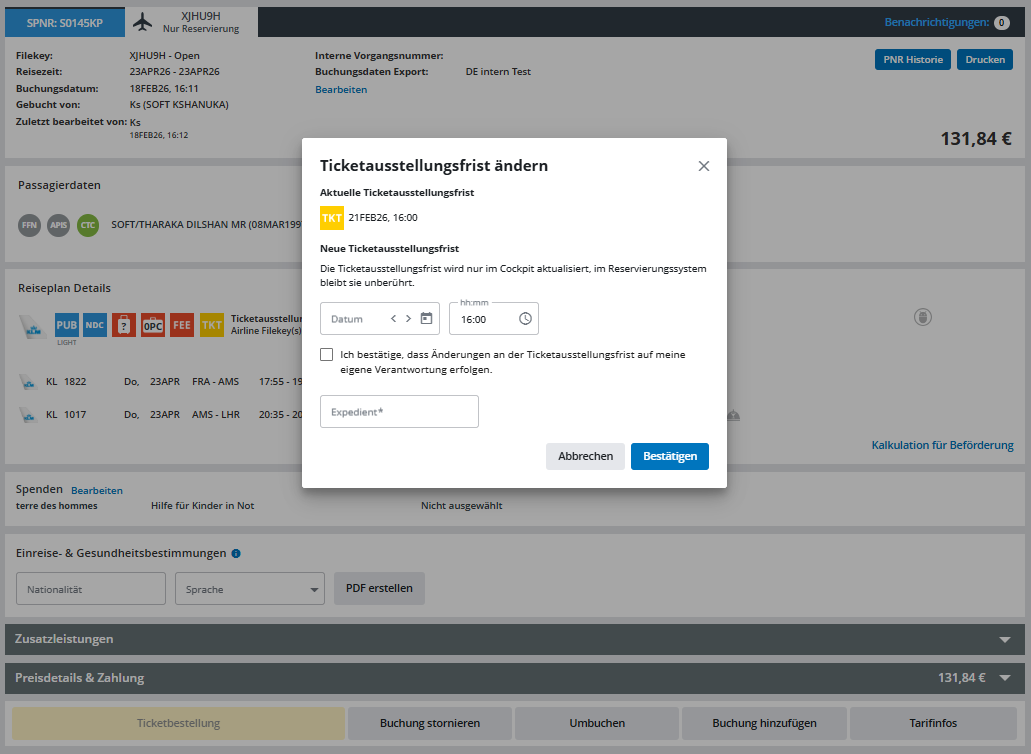Image resolution: width=1031 pixels, height=754 pixels.
Task: Expand Preisdetails & Zahlung section
Action: click(1005, 678)
